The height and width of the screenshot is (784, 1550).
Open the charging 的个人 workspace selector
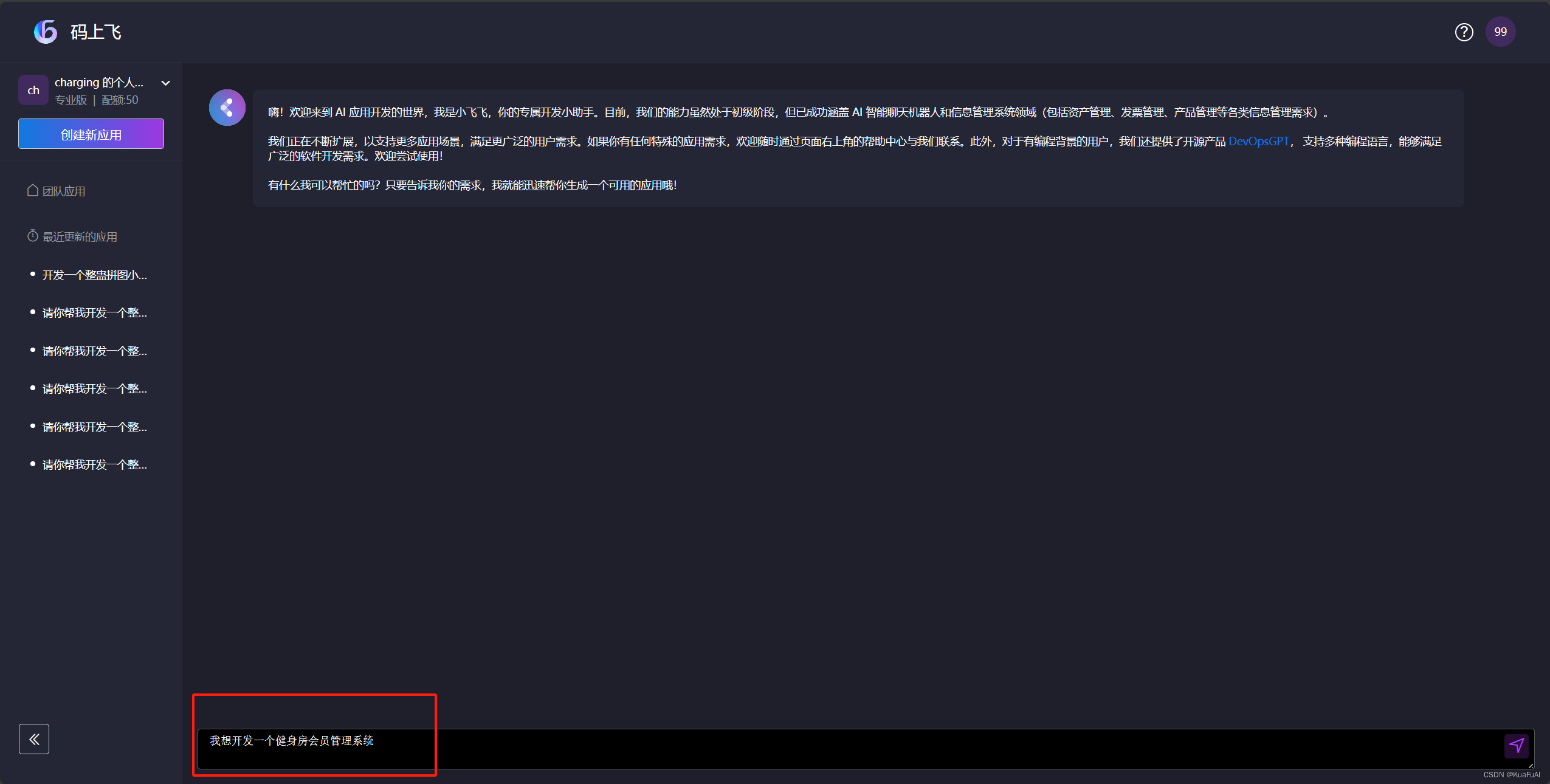[98, 83]
